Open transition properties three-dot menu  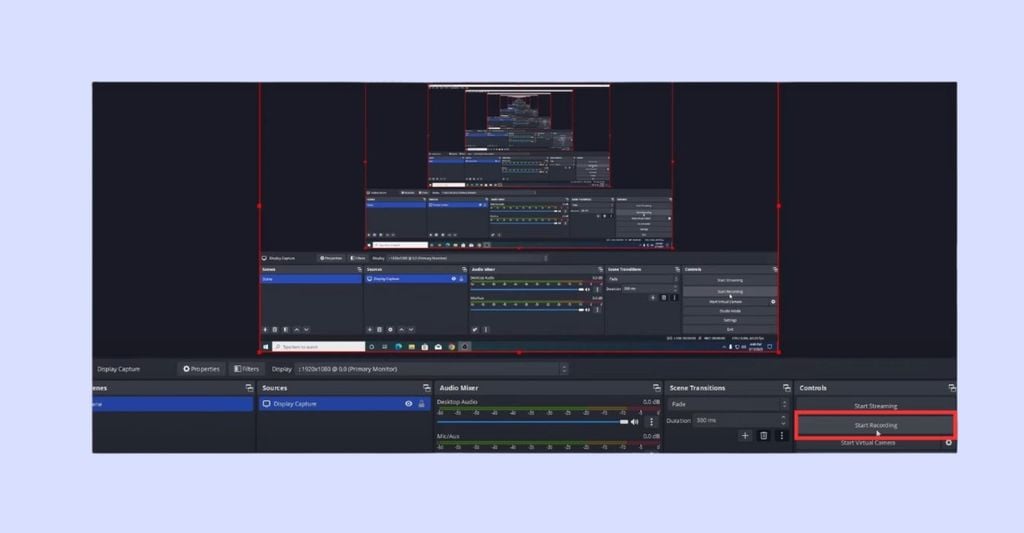point(781,436)
